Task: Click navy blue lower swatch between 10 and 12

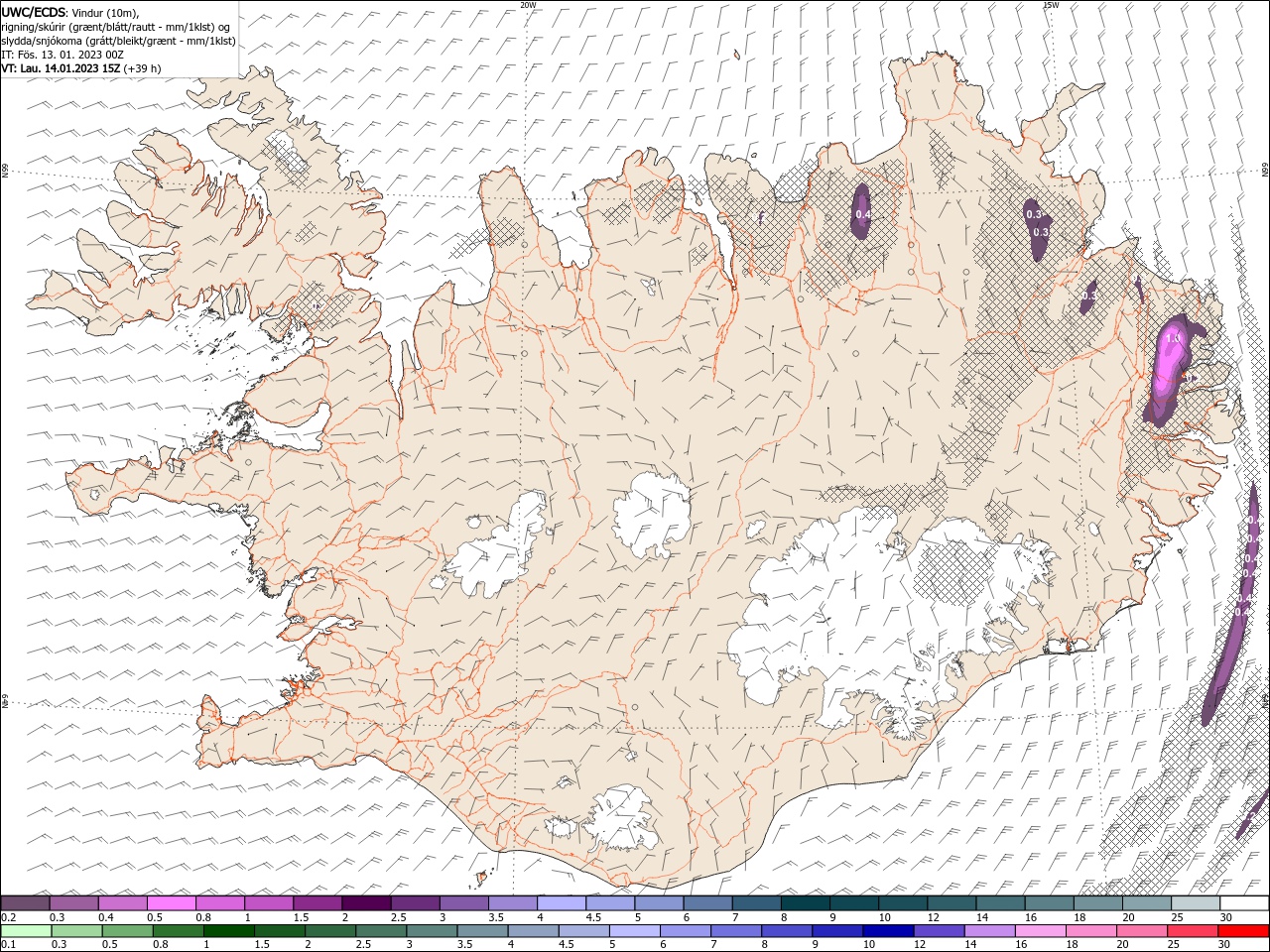Action: pyautogui.click(x=887, y=931)
